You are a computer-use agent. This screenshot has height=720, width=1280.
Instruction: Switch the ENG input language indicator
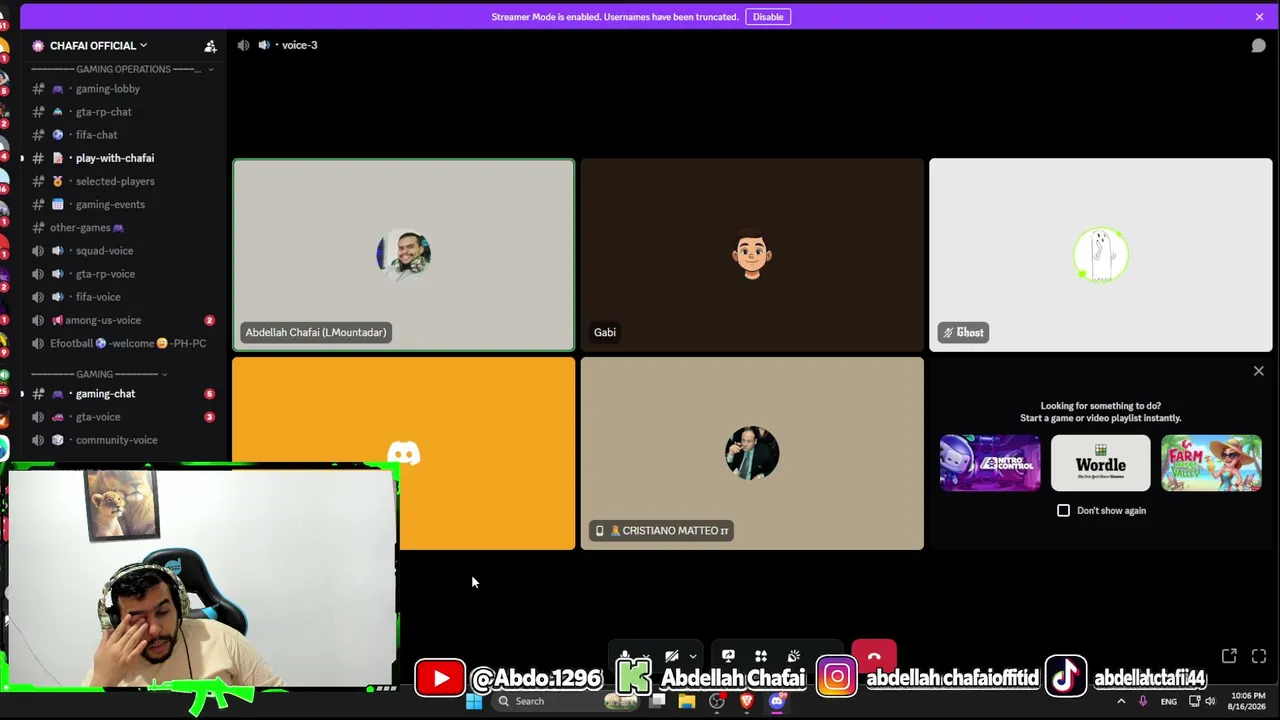coord(1168,701)
